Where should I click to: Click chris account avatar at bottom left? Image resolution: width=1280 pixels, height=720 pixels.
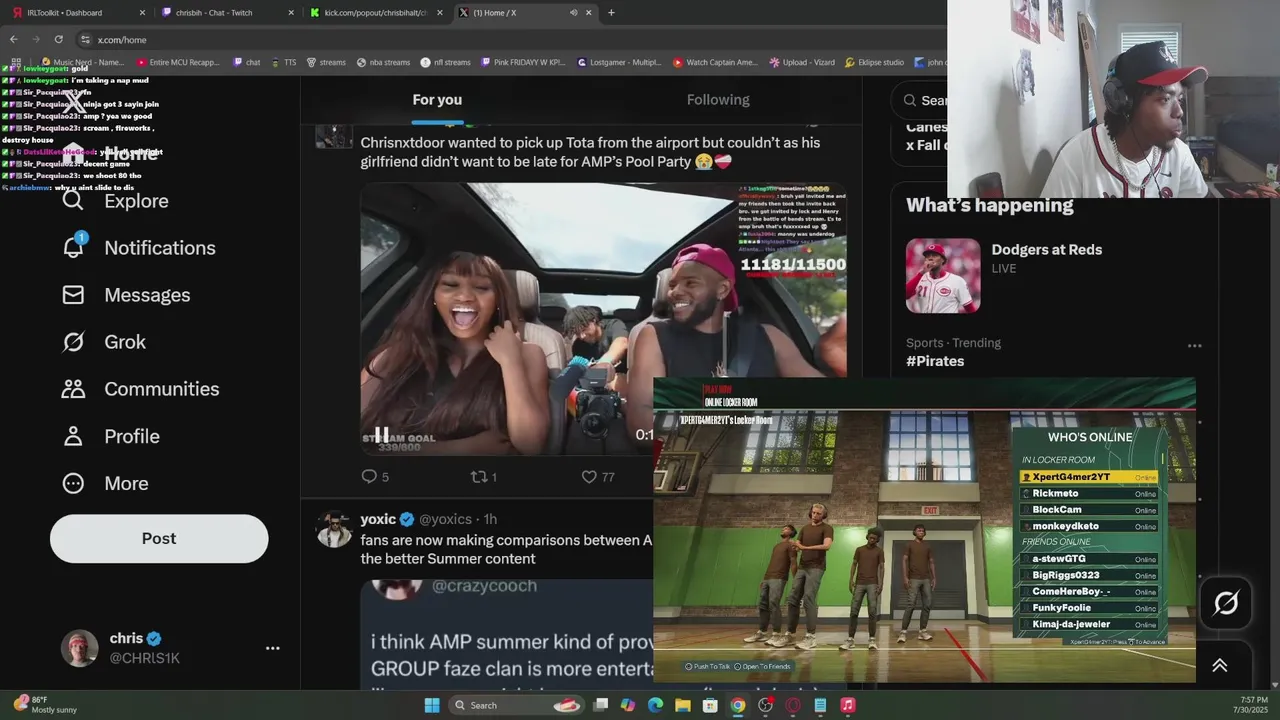pyautogui.click(x=80, y=648)
